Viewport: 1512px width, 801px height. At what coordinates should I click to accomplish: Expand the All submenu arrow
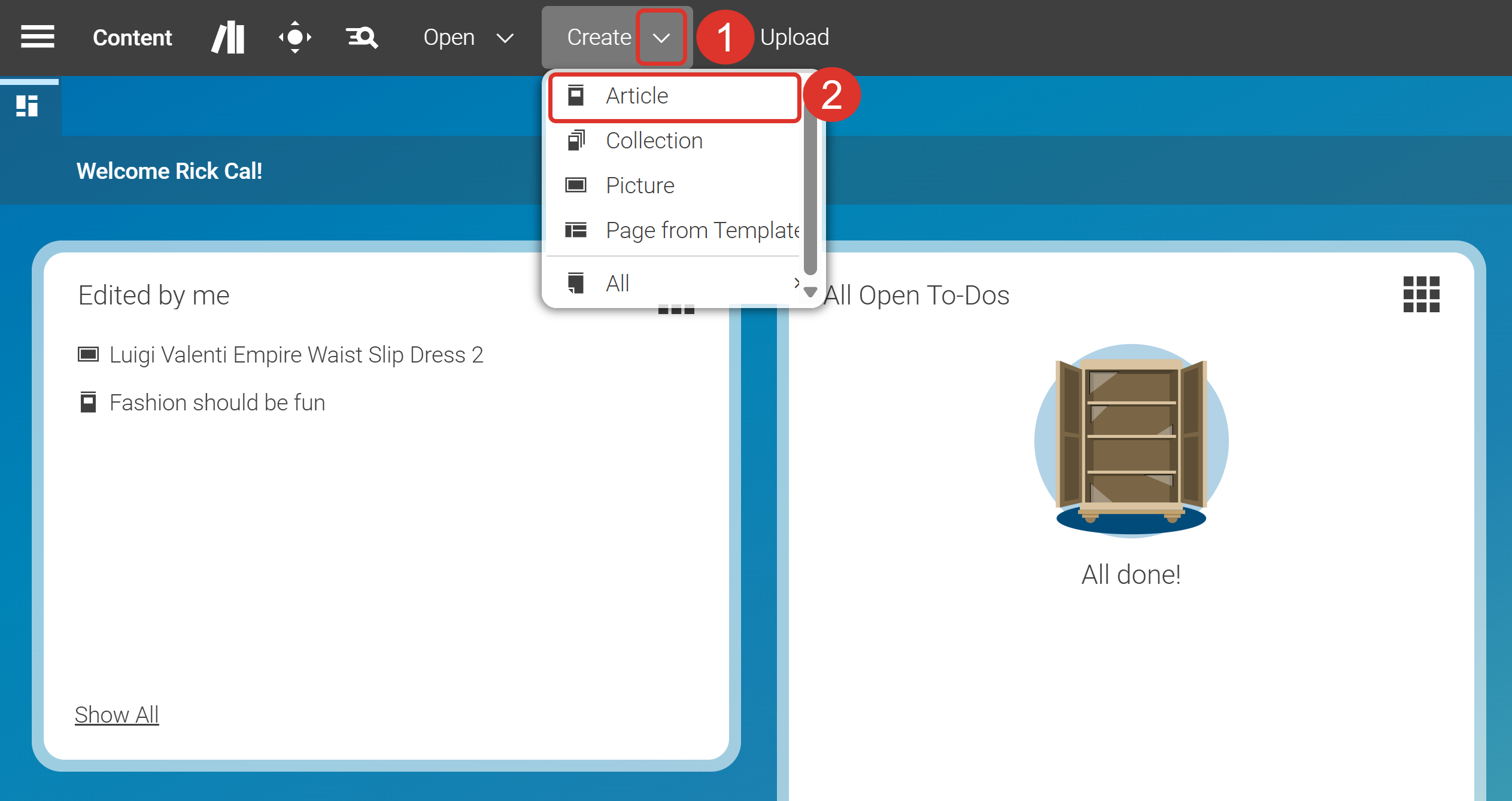click(796, 283)
